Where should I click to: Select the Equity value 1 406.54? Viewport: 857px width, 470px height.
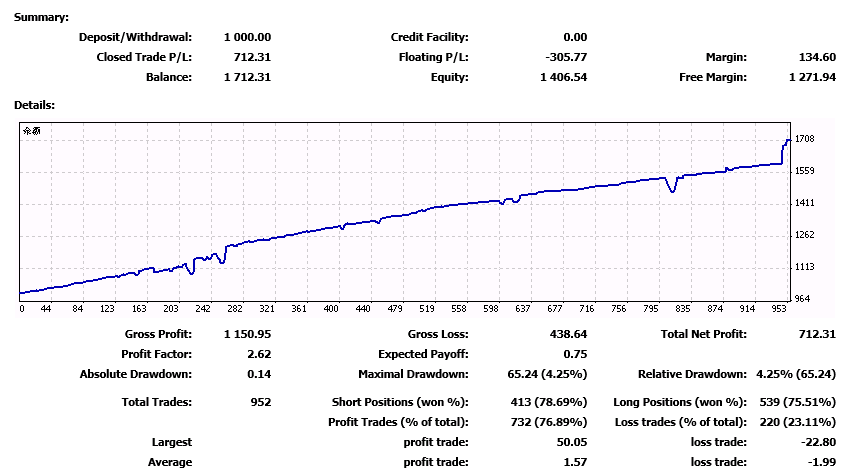pos(563,77)
